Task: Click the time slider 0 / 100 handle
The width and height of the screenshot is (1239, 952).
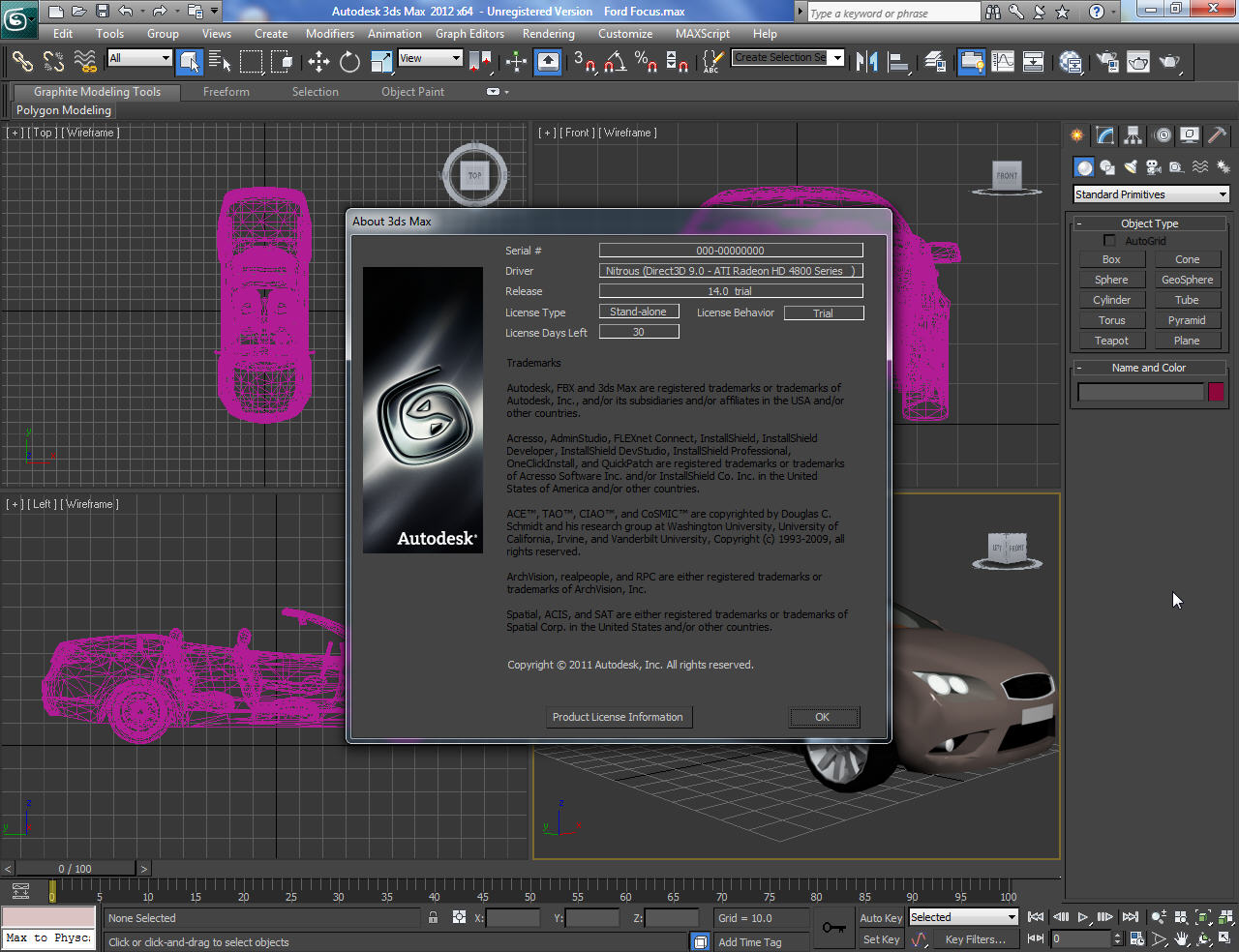Action: tap(75, 869)
